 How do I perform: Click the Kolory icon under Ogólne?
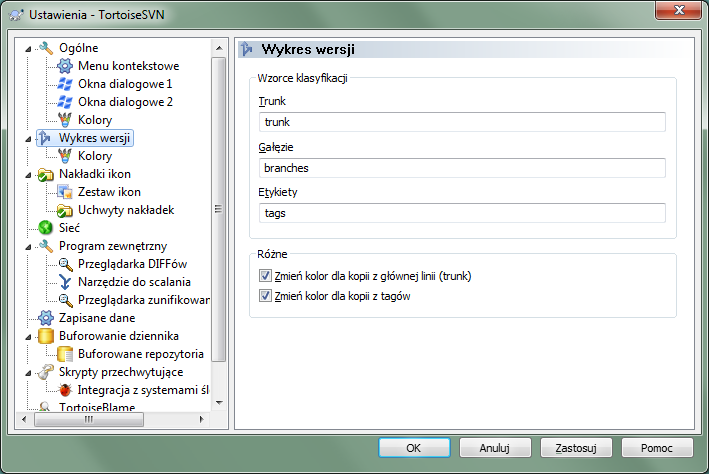click(x=65, y=120)
